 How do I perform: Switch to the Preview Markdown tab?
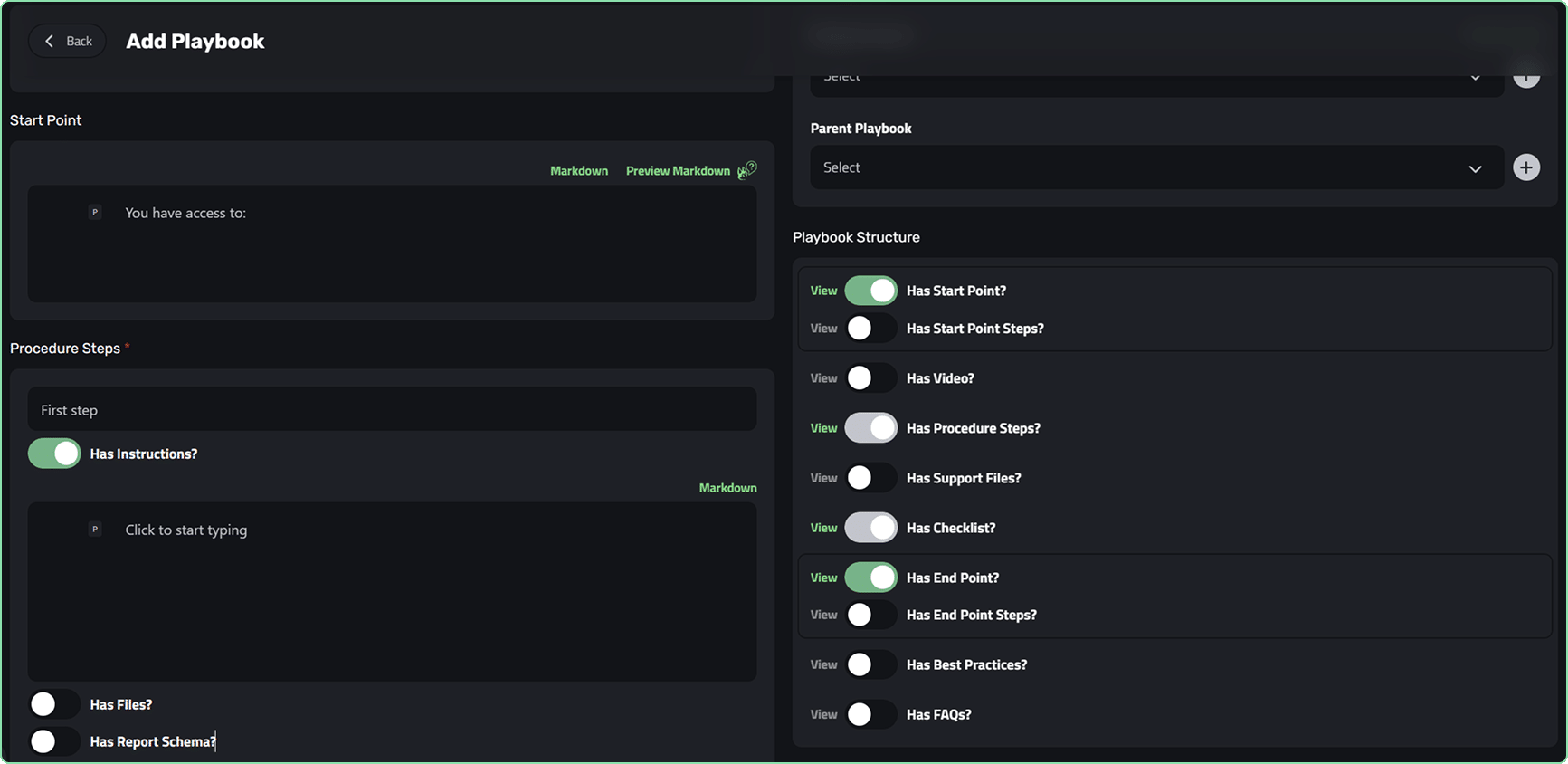tap(678, 170)
